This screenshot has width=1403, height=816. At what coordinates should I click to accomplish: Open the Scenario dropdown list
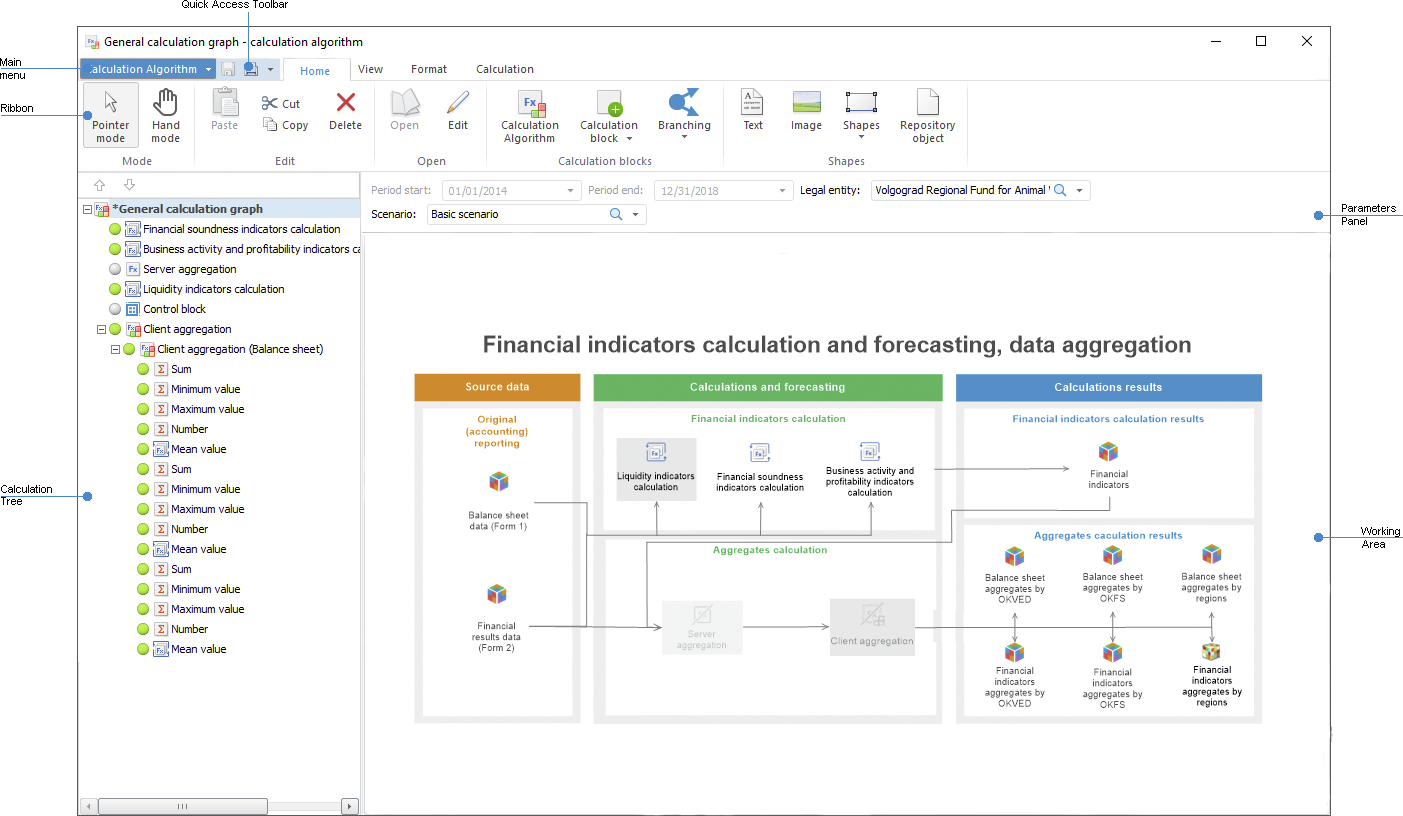coord(635,215)
